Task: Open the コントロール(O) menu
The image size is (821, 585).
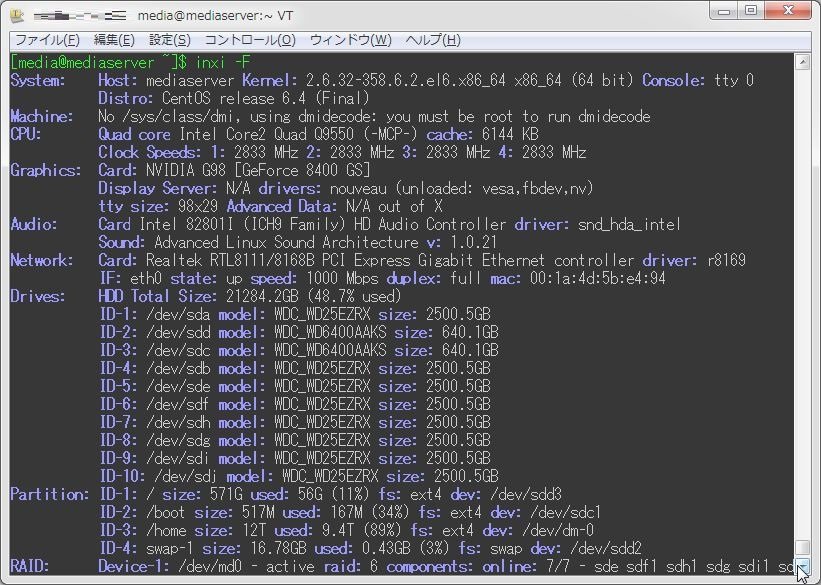Action: [x=250, y=40]
